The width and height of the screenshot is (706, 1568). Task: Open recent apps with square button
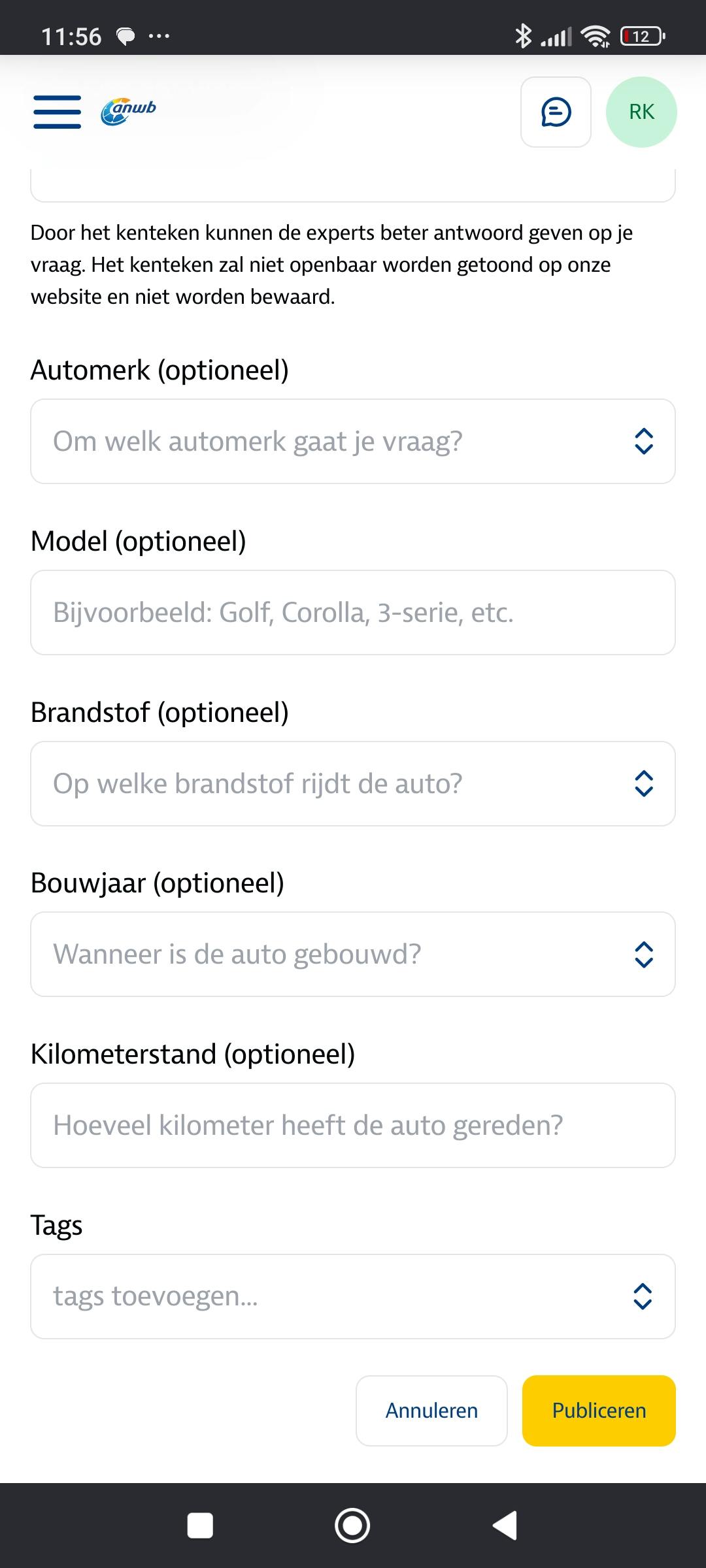[x=200, y=1526]
